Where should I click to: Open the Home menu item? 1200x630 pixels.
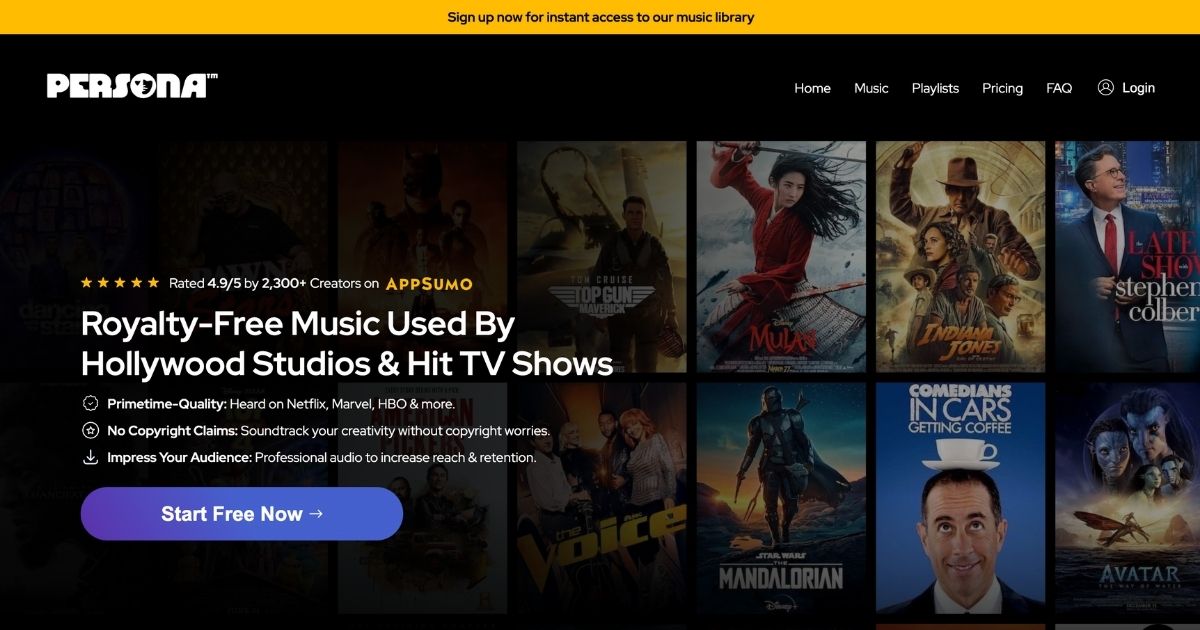(812, 88)
